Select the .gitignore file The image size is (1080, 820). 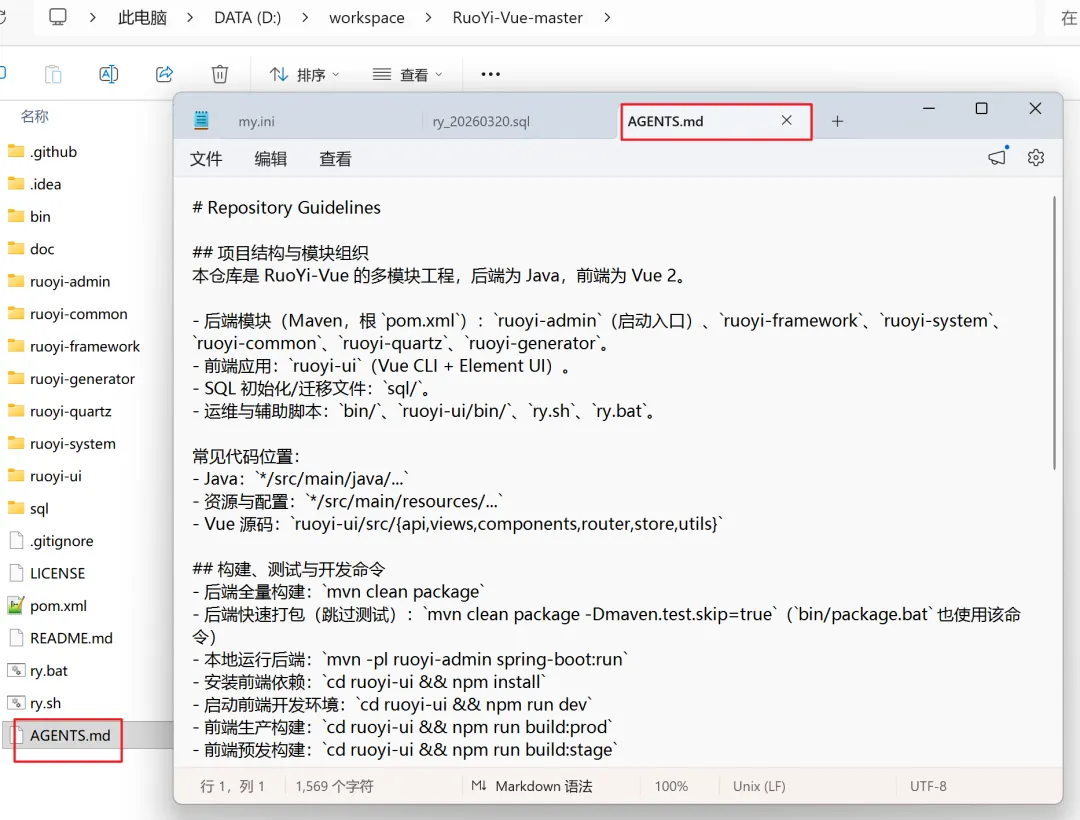[x=51, y=540]
